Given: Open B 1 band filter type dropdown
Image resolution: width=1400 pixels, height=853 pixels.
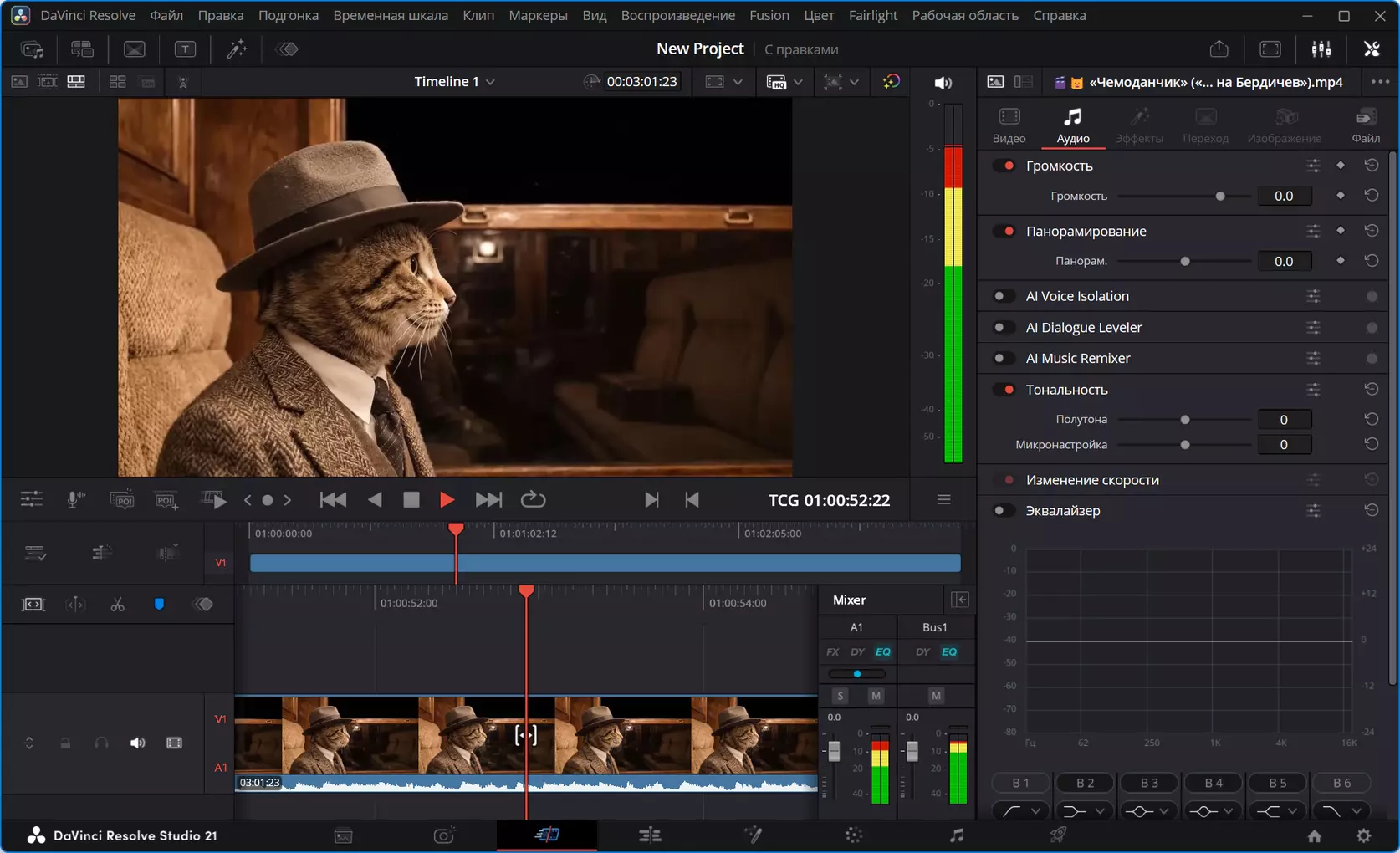Looking at the screenshot, I should (x=1020, y=811).
